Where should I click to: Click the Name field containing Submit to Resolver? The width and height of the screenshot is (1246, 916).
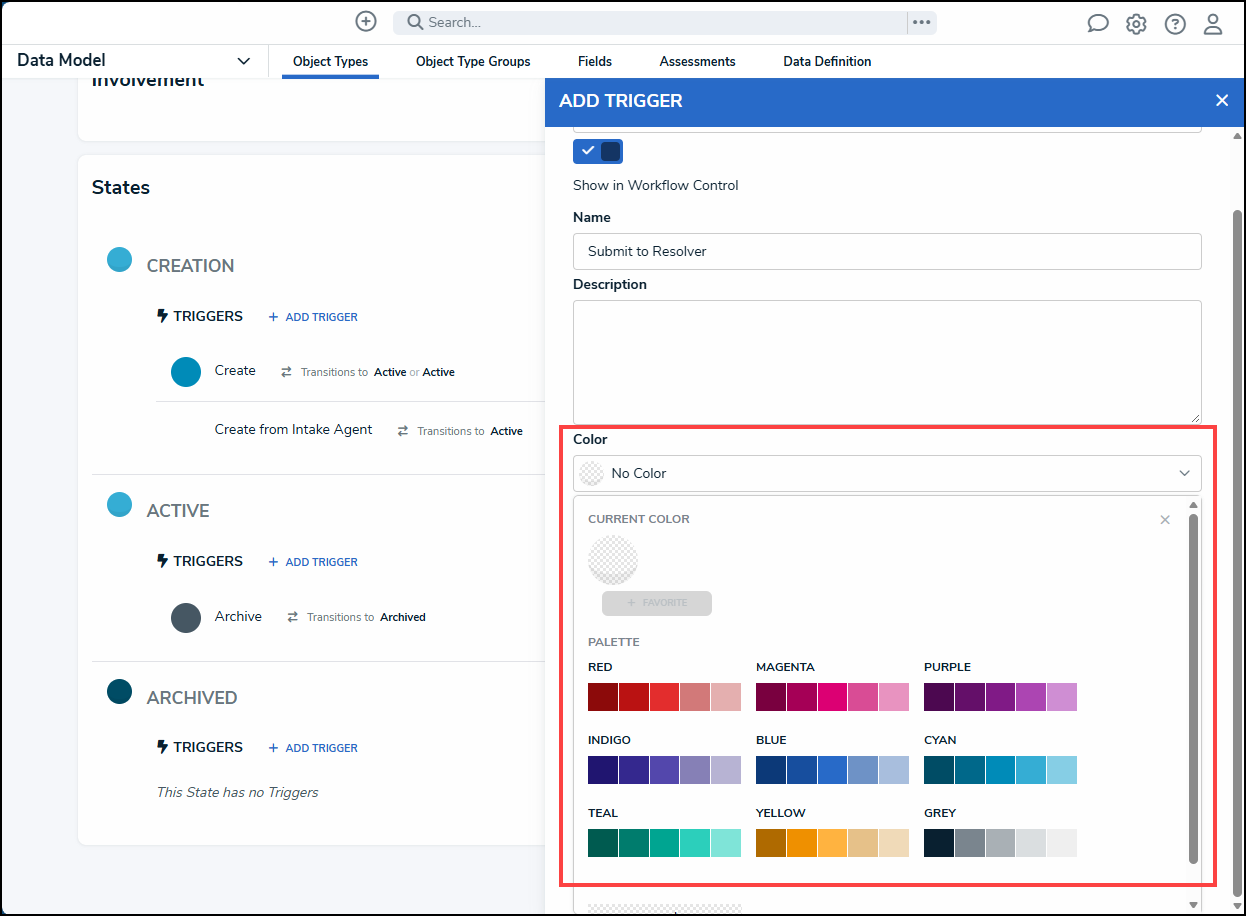pyautogui.click(x=887, y=251)
